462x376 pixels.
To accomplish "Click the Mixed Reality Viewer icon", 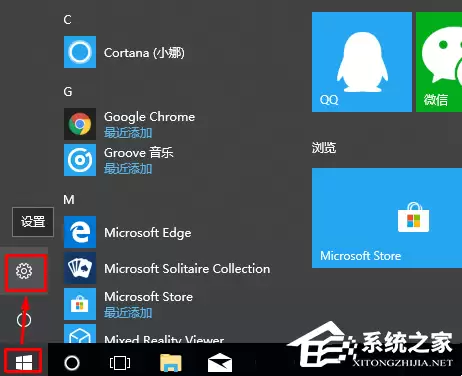I will tap(80, 333).
